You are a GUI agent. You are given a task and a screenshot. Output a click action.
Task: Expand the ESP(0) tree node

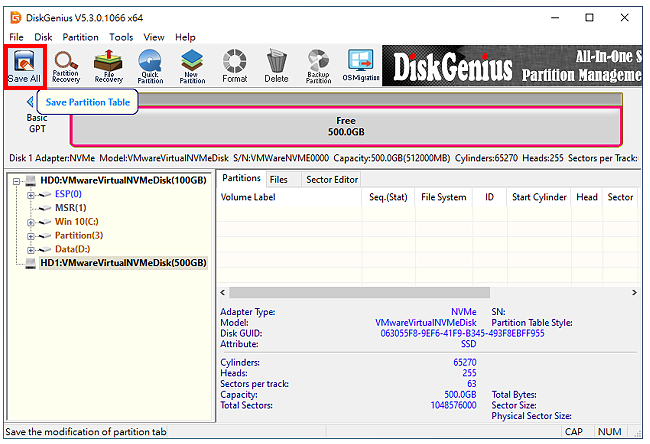coord(31,195)
